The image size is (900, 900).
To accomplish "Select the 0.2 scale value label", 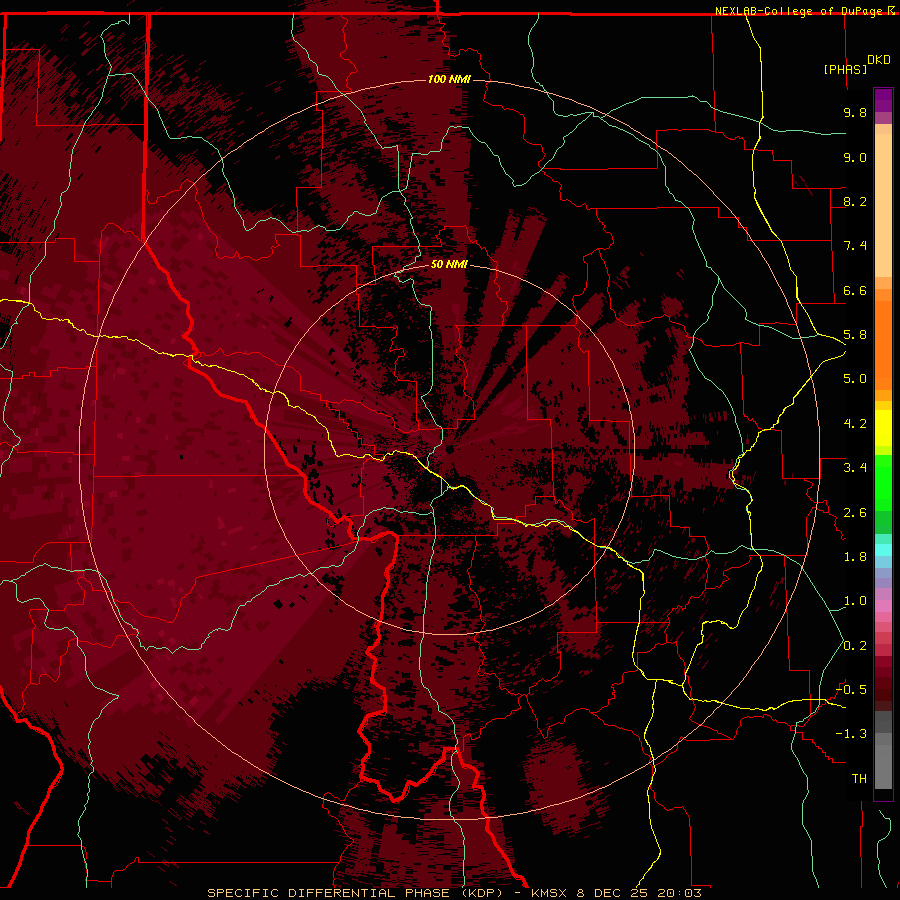I will click(x=855, y=646).
